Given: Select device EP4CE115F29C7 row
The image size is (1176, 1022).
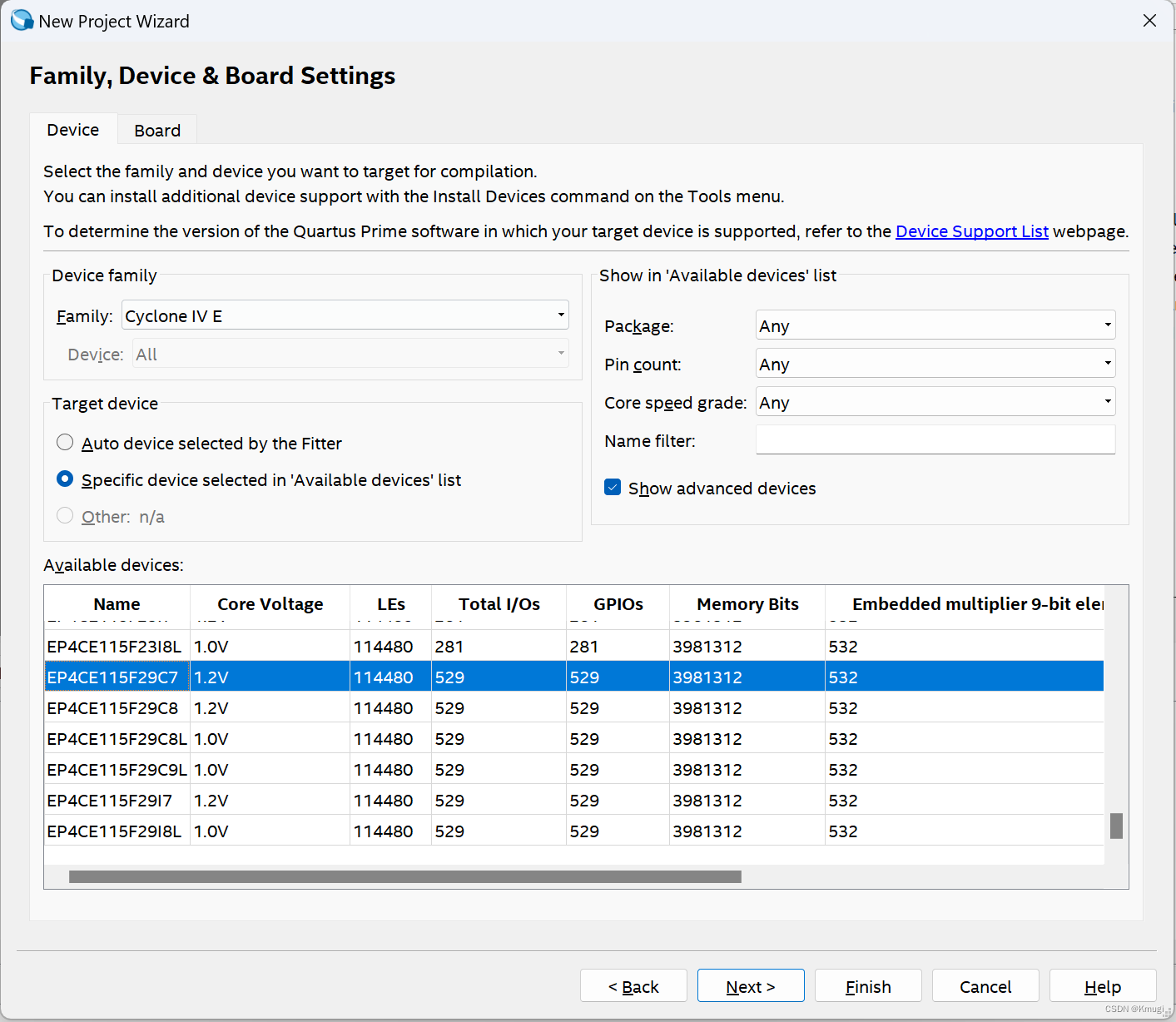Looking at the screenshot, I should coord(574,677).
